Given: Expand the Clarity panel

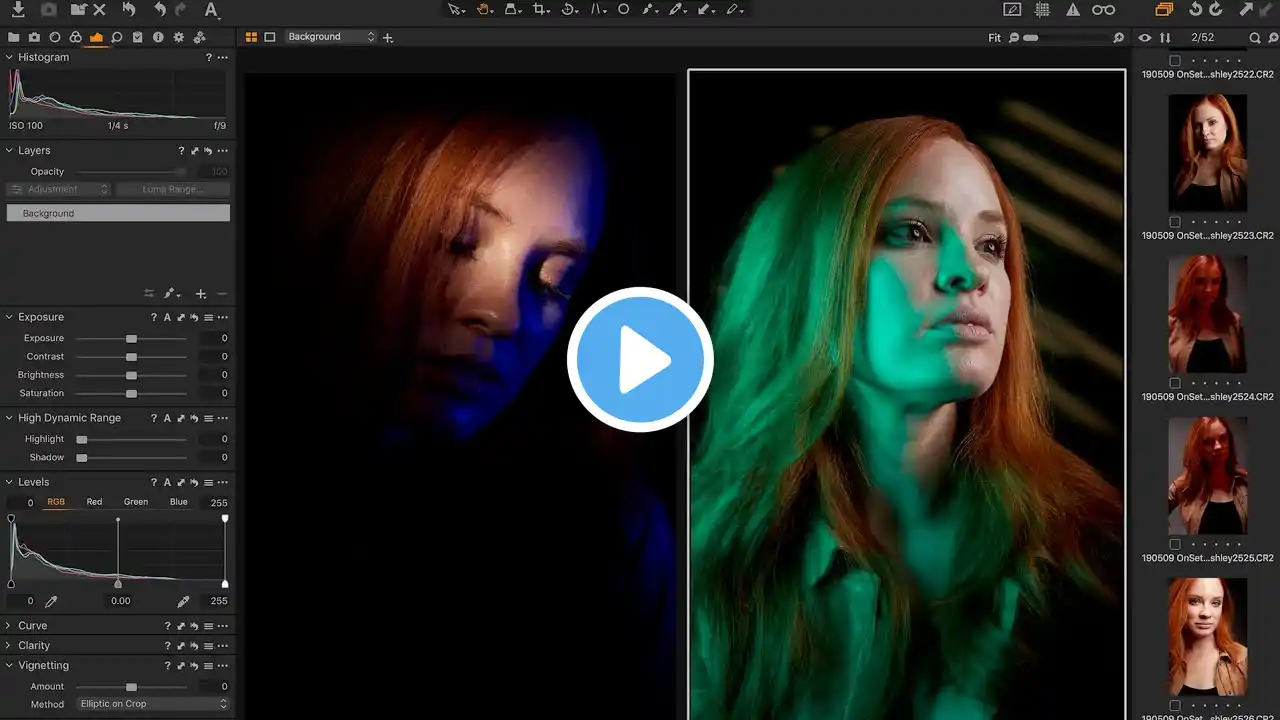Looking at the screenshot, I should pyautogui.click(x=10, y=646).
